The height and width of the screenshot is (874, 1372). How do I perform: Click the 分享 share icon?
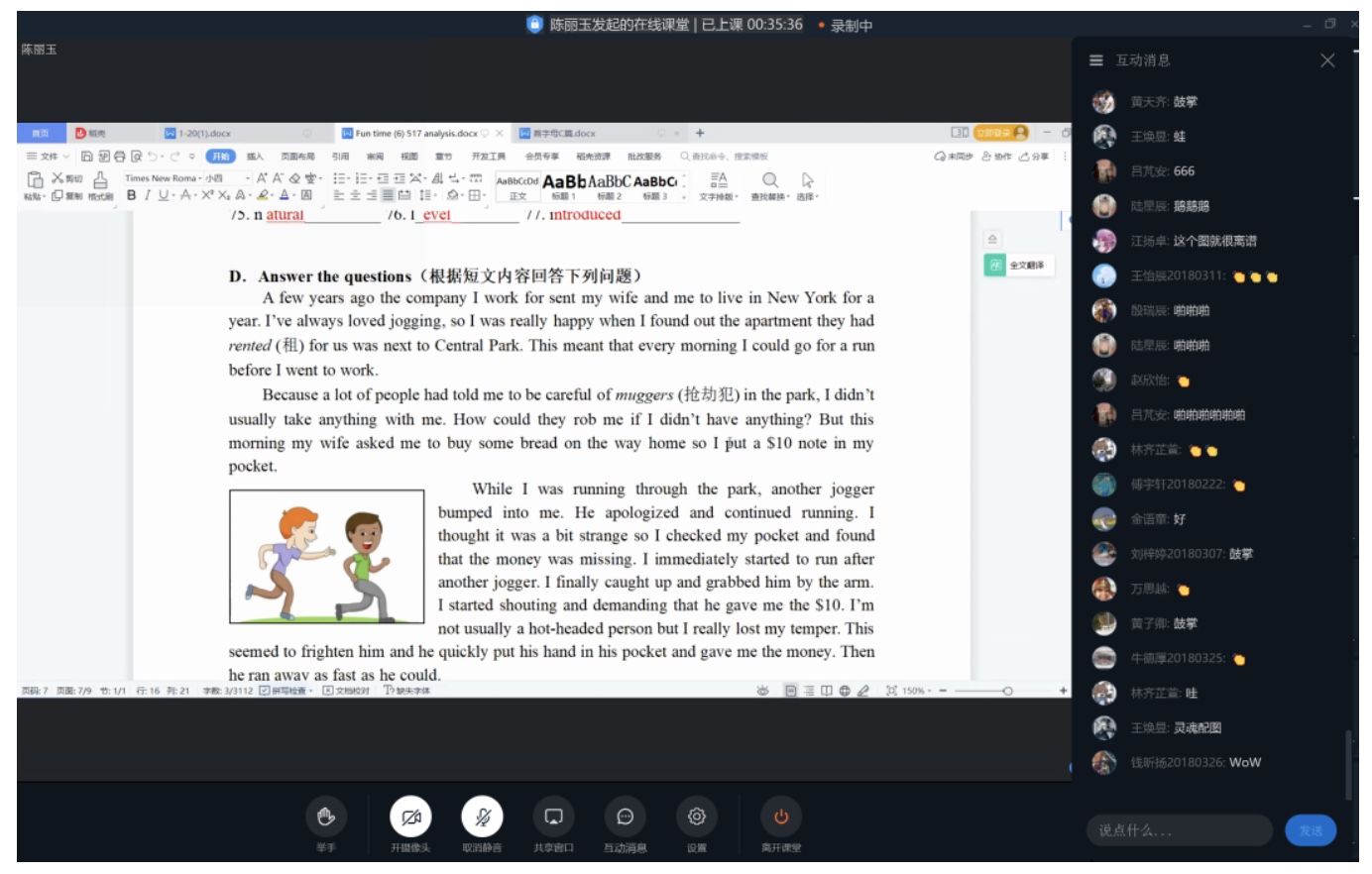click(x=1034, y=157)
